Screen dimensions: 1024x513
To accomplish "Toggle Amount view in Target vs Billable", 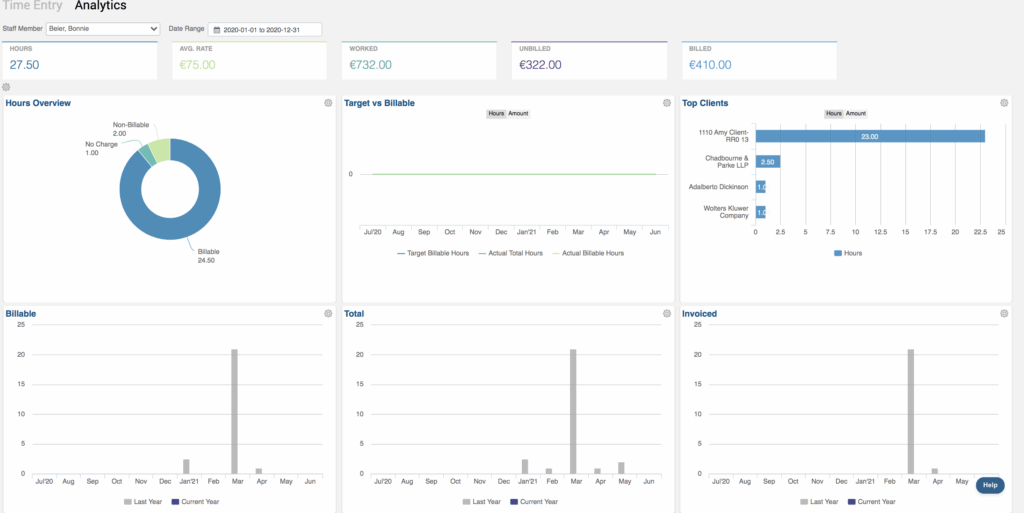I will pos(518,114).
